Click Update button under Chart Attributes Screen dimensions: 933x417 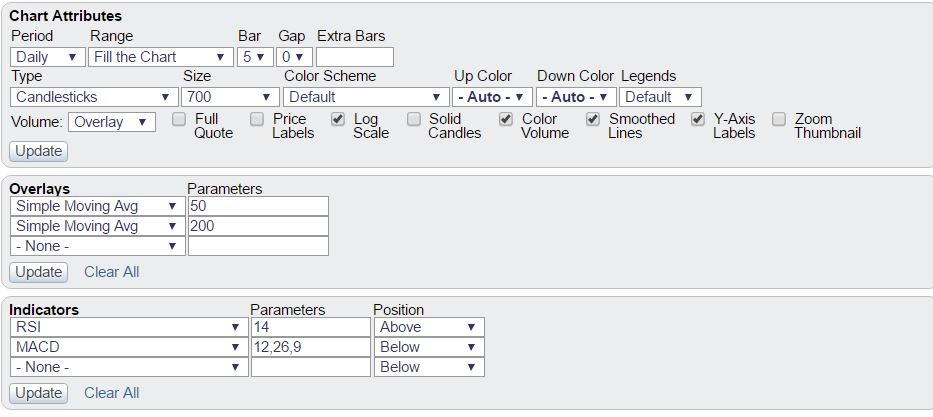click(x=39, y=151)
